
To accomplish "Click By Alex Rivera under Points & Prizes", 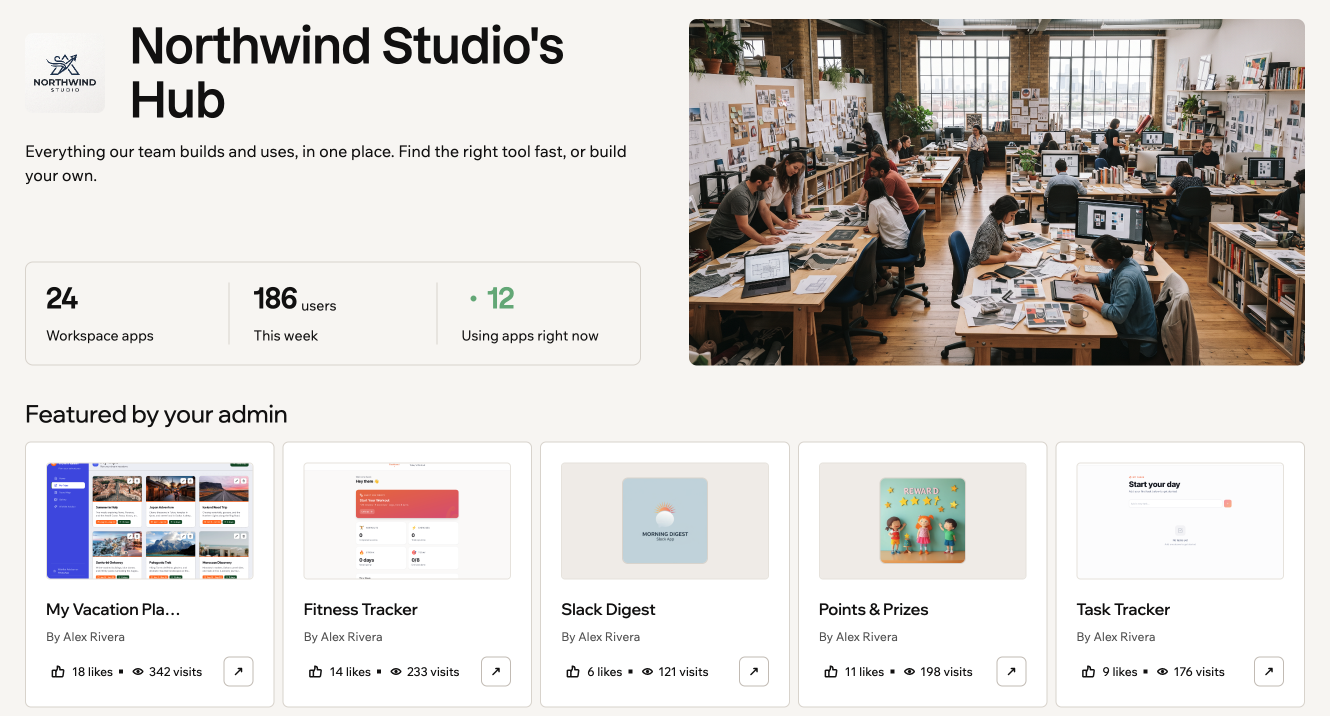I will click(858, 637).
